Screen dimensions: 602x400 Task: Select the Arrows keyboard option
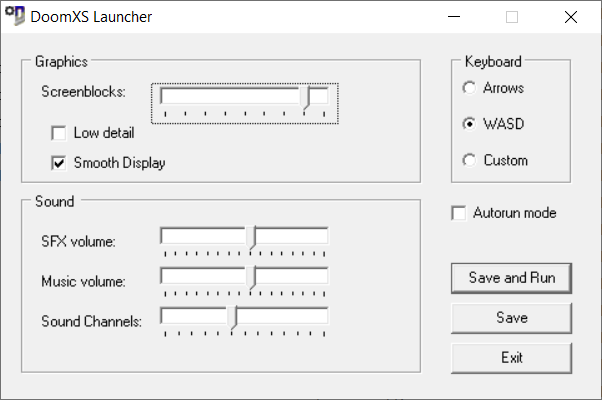pos(469,88)
